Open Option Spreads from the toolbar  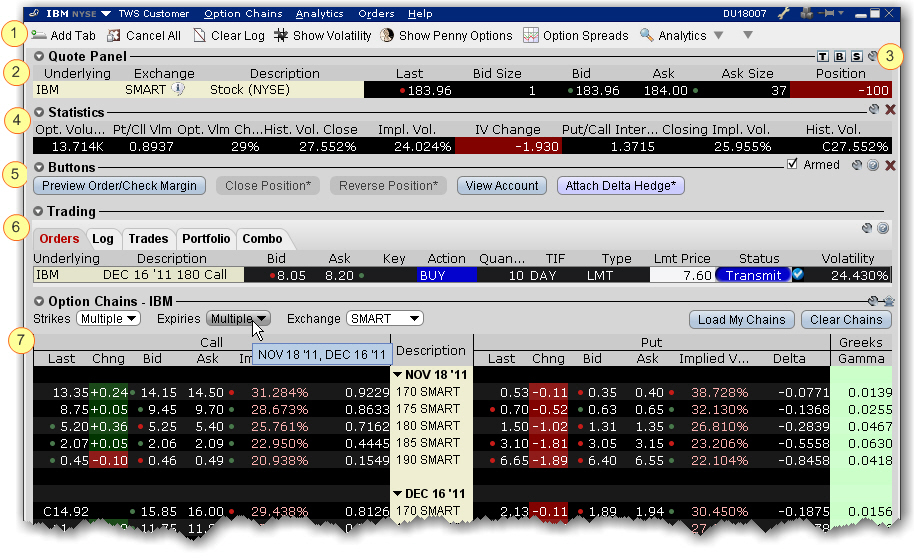click(531, 35)
